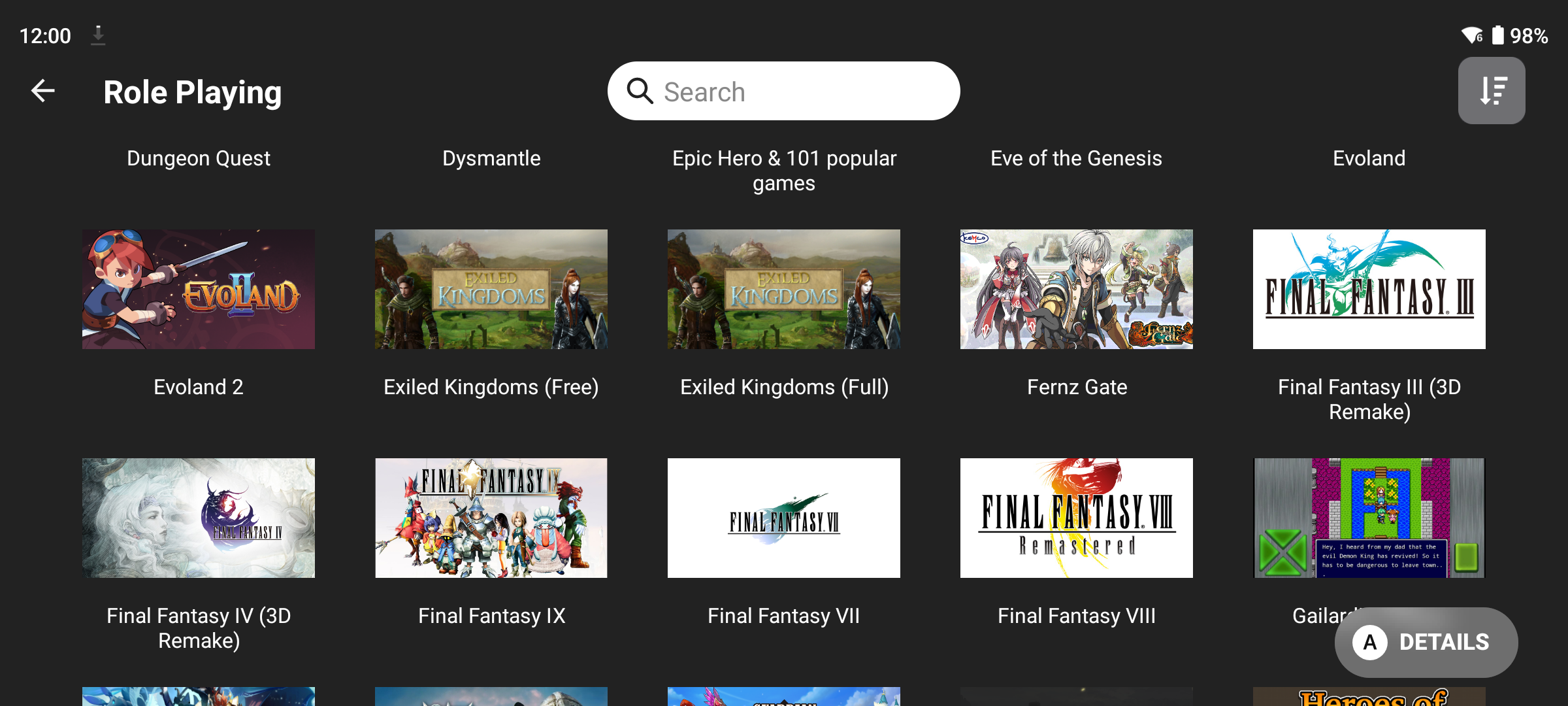Select the Evoland title
The width and height of the screenshot is (1568, 706).
[x=1369, y=158]
